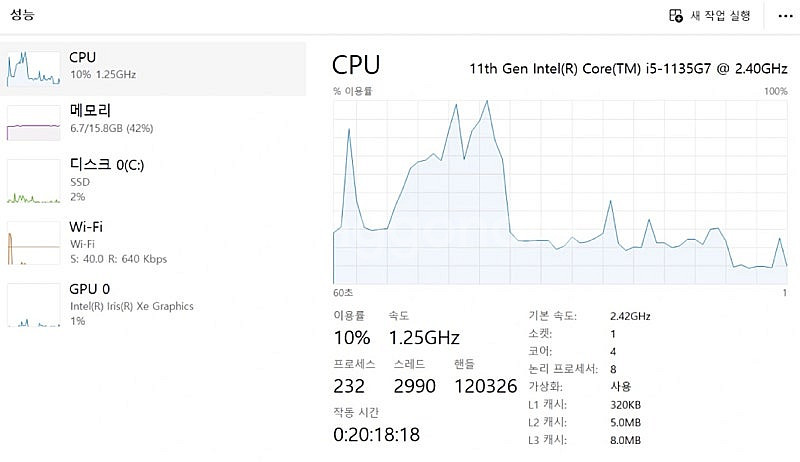Click the run new task icon
This screenshot has height=462, width=800.
(676, 16)
